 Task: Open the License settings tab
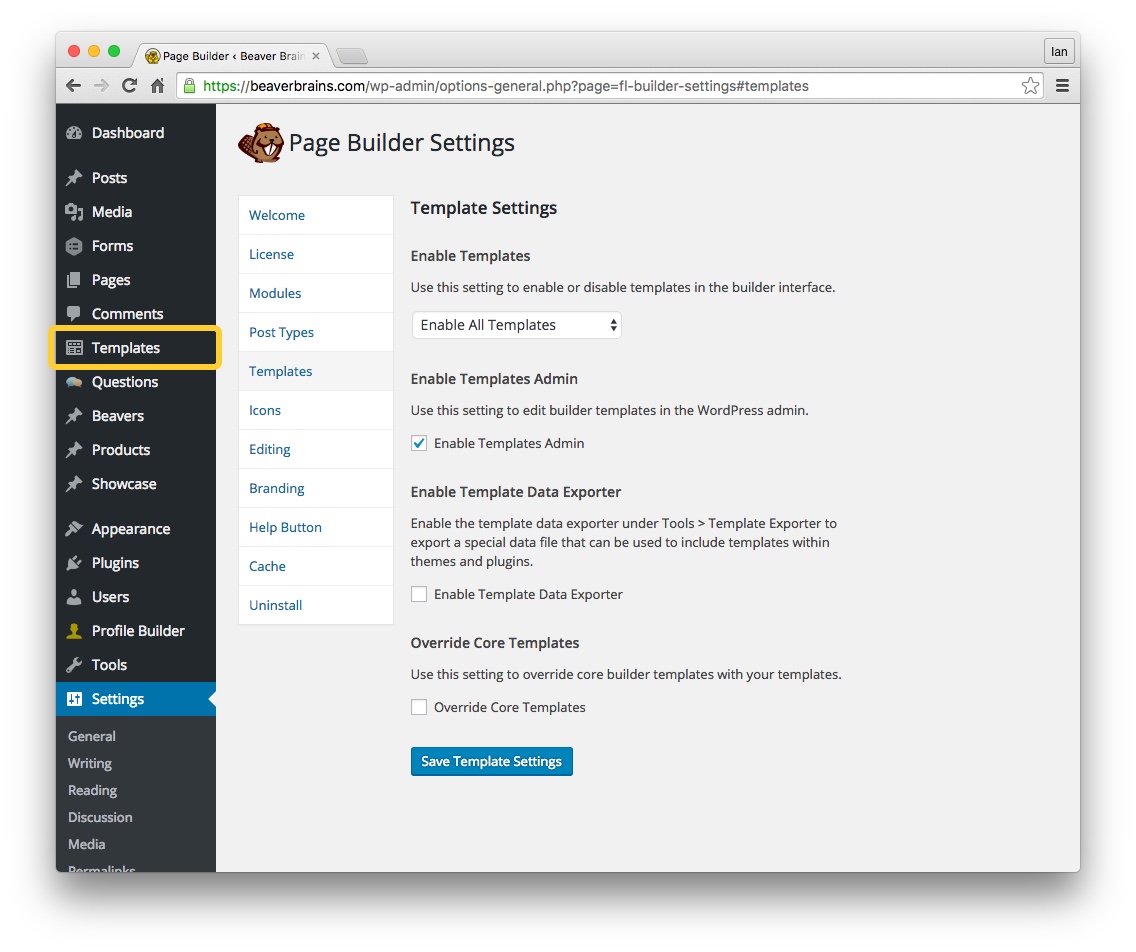[x=316, y=254]
